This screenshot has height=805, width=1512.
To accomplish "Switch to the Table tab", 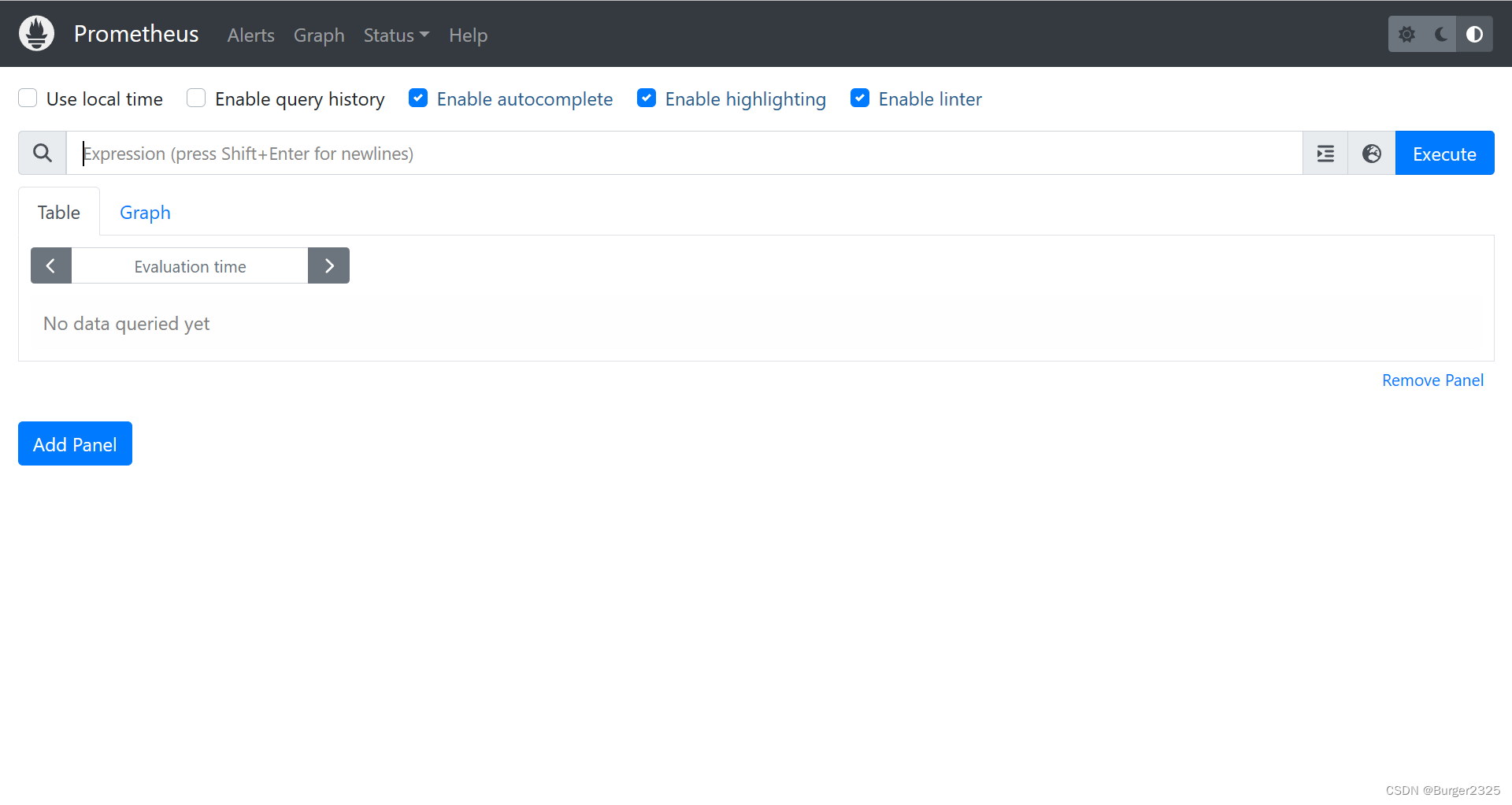I will coord(59,212).
